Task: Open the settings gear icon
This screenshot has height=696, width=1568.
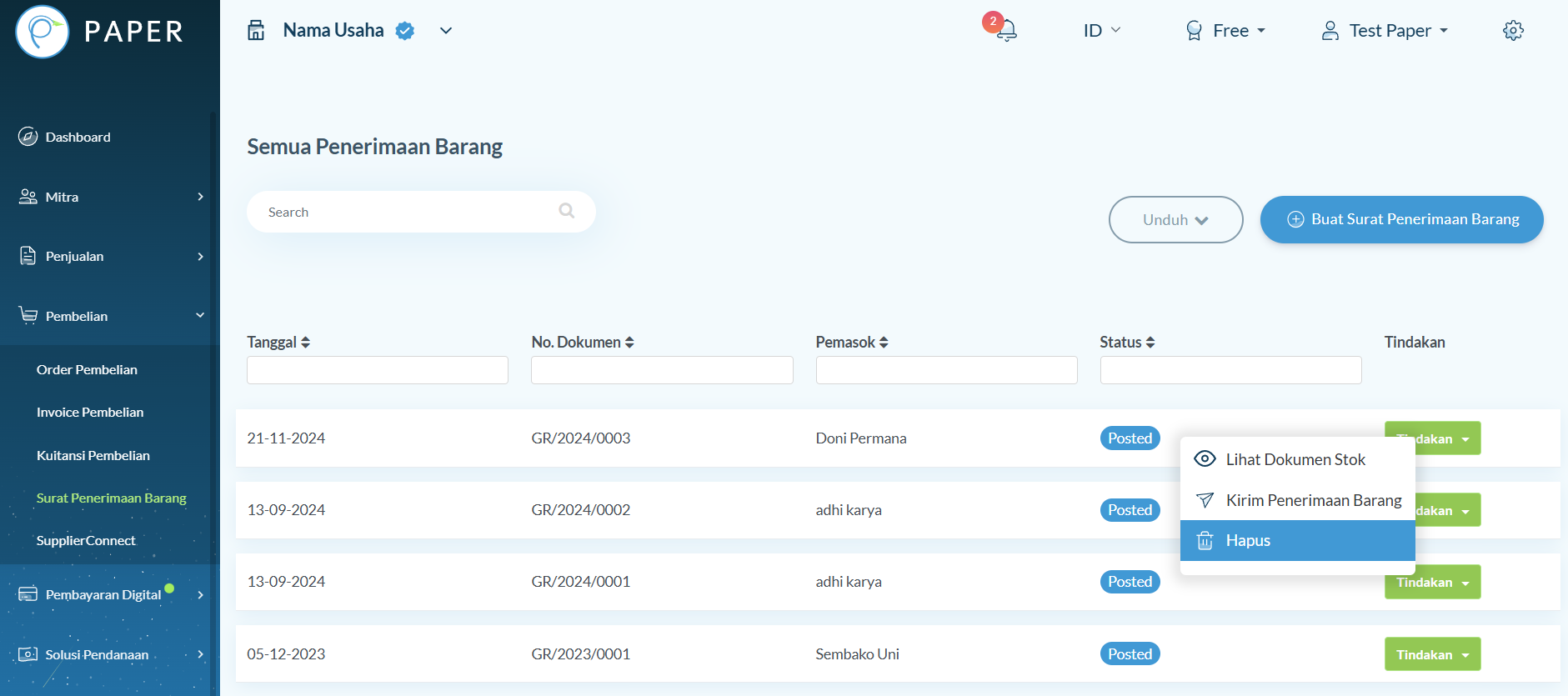Action: click(1513, 31)
